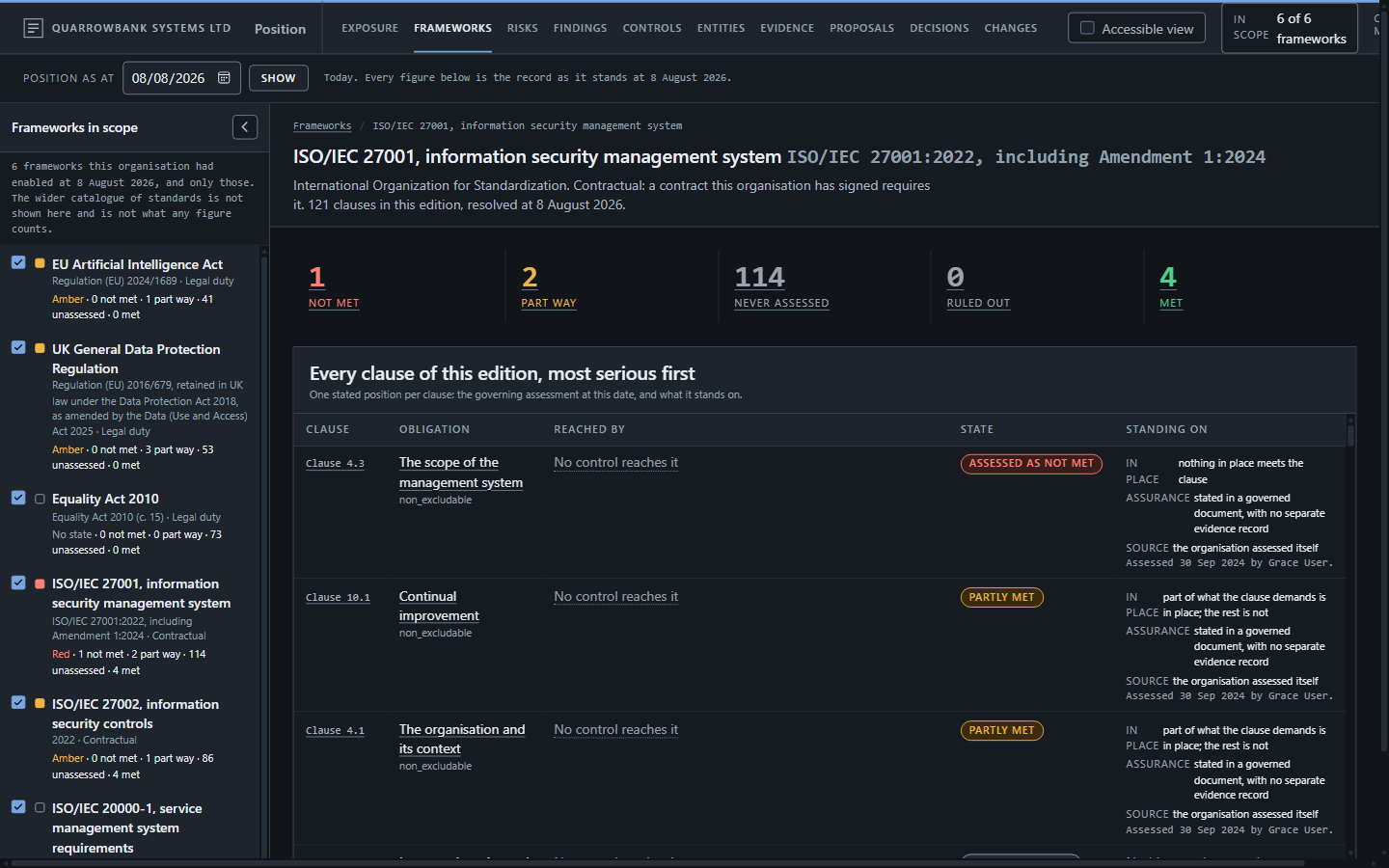
Task: Switch to the Entities tab
Action: [x=721, y=28]
